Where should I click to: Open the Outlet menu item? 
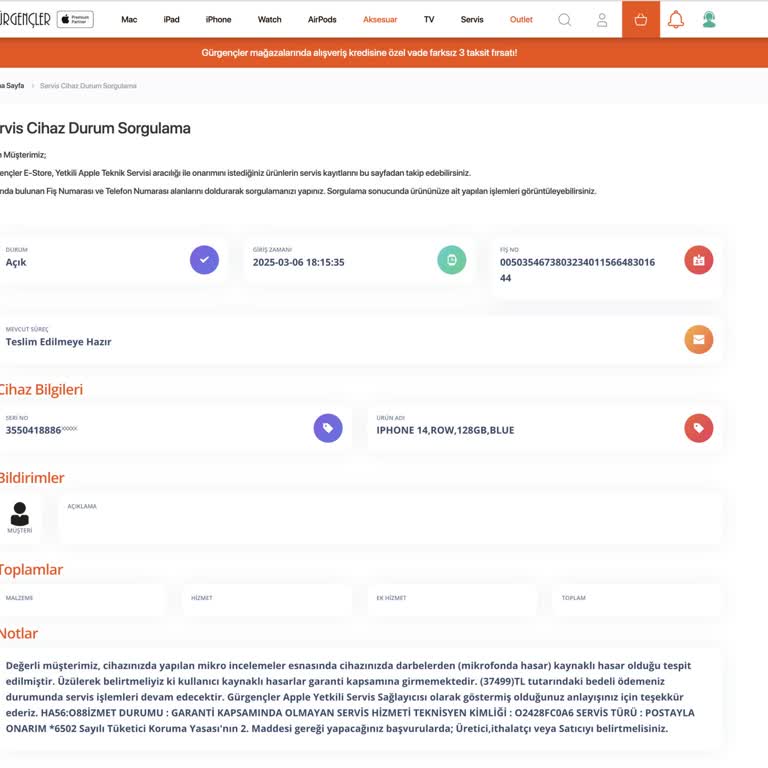521,20
